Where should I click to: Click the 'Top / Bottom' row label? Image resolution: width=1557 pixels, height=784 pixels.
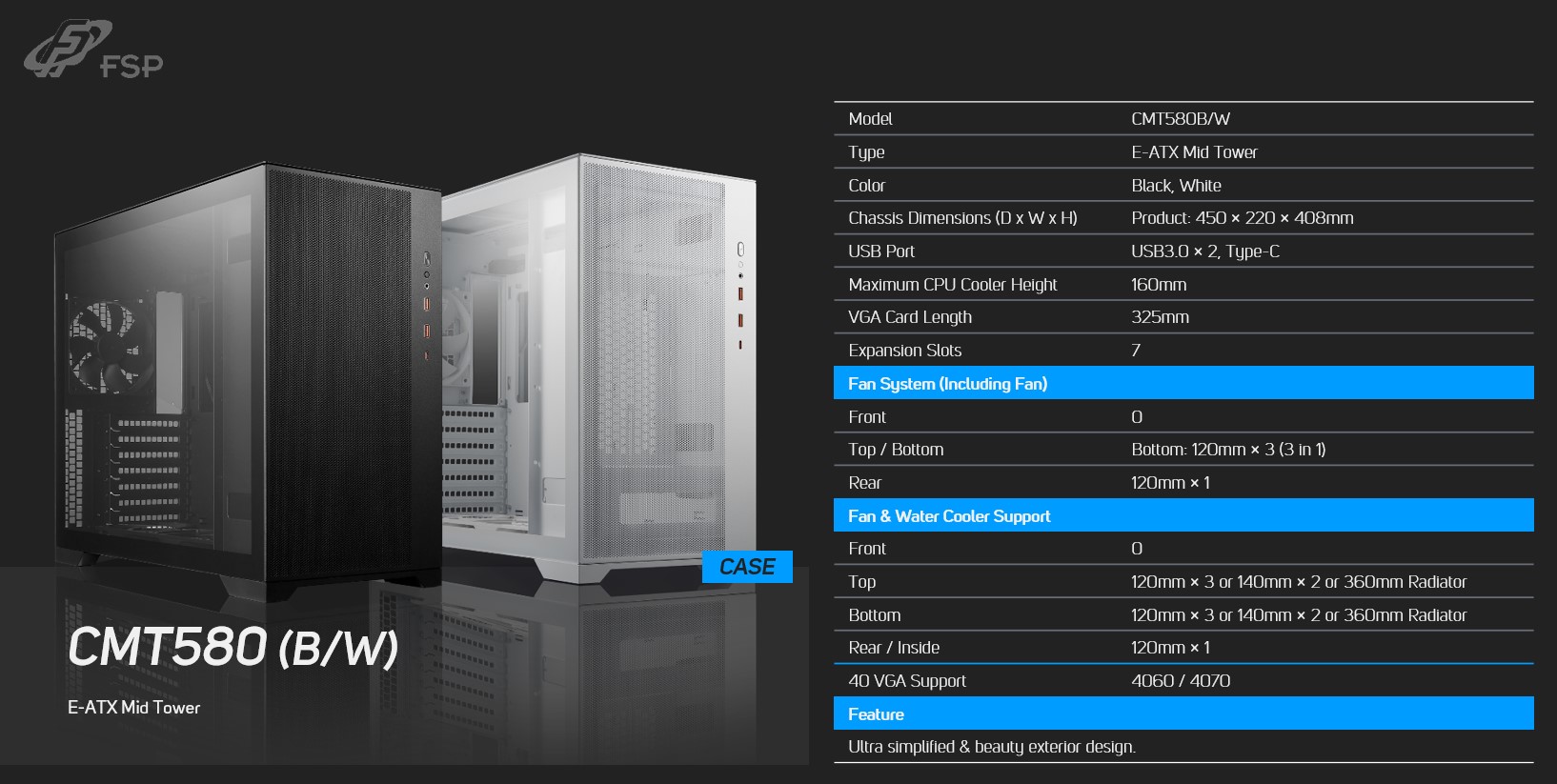pos(896,450)
